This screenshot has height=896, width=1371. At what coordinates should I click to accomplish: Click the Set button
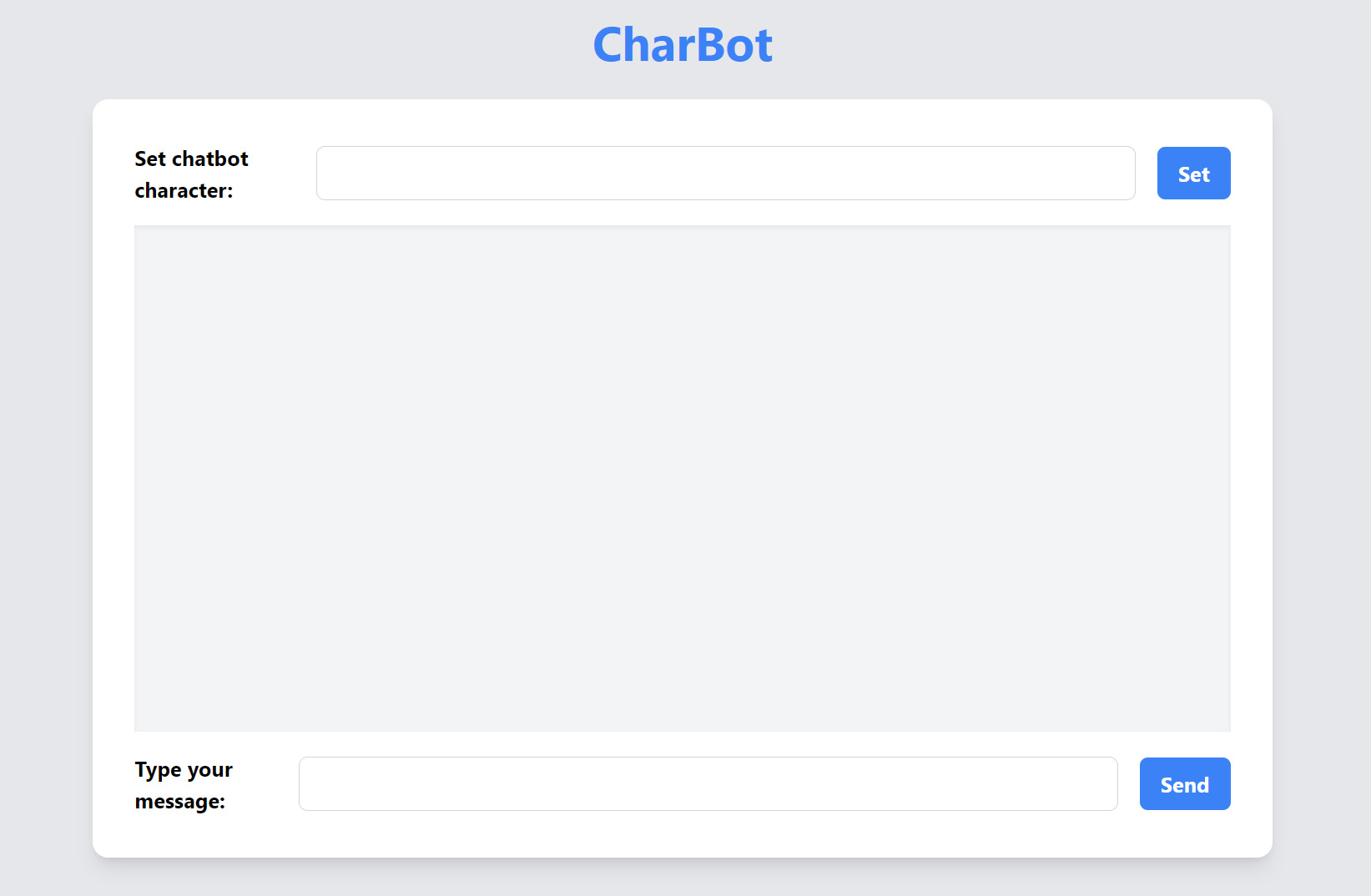click(x=1193, y=174)
